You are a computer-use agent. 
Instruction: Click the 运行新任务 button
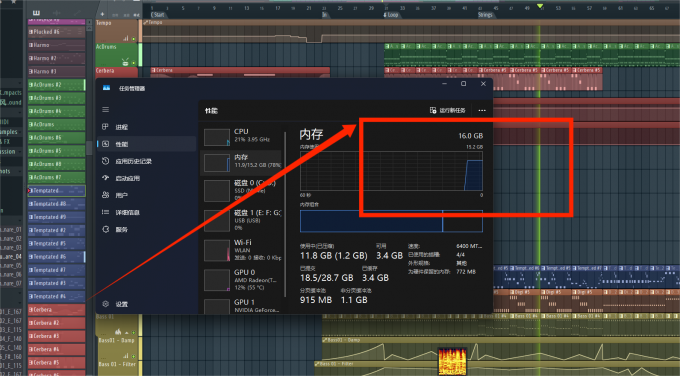click(x=448, y=111)
